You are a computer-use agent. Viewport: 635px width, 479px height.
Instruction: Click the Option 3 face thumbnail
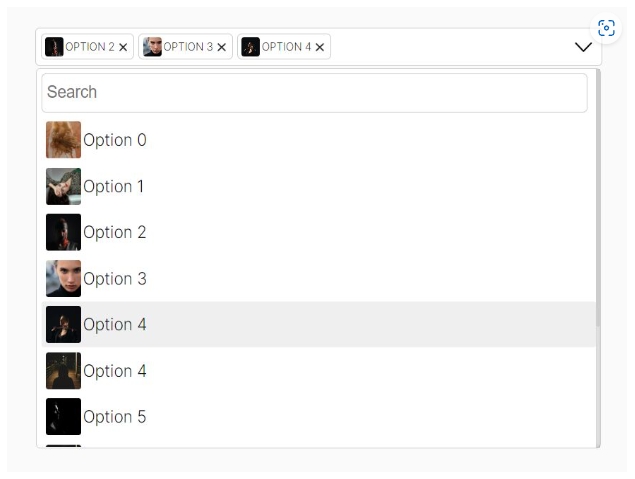pos(63,279)
